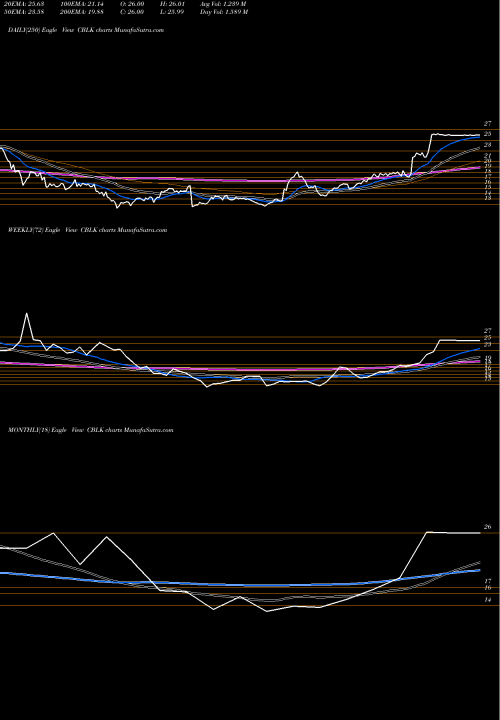Click the open price O: 26.00
The image size is (500, 720).
pyautogui.click(x=132, y=4)
